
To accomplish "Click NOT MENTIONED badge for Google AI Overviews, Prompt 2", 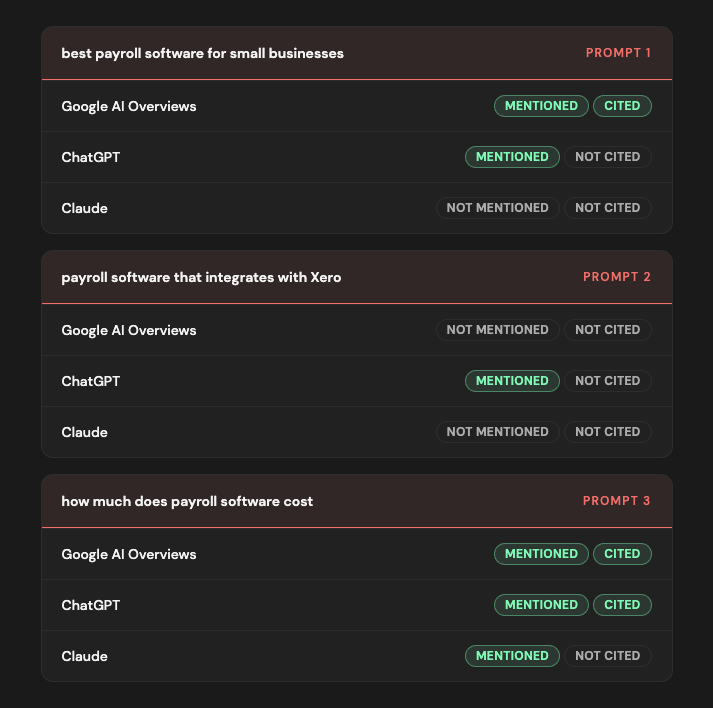I will click(497, 330).
